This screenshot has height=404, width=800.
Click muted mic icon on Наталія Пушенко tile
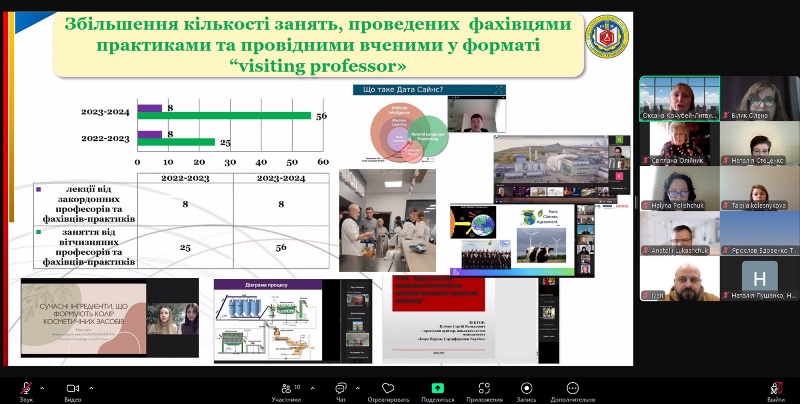[x=727, y=295]
